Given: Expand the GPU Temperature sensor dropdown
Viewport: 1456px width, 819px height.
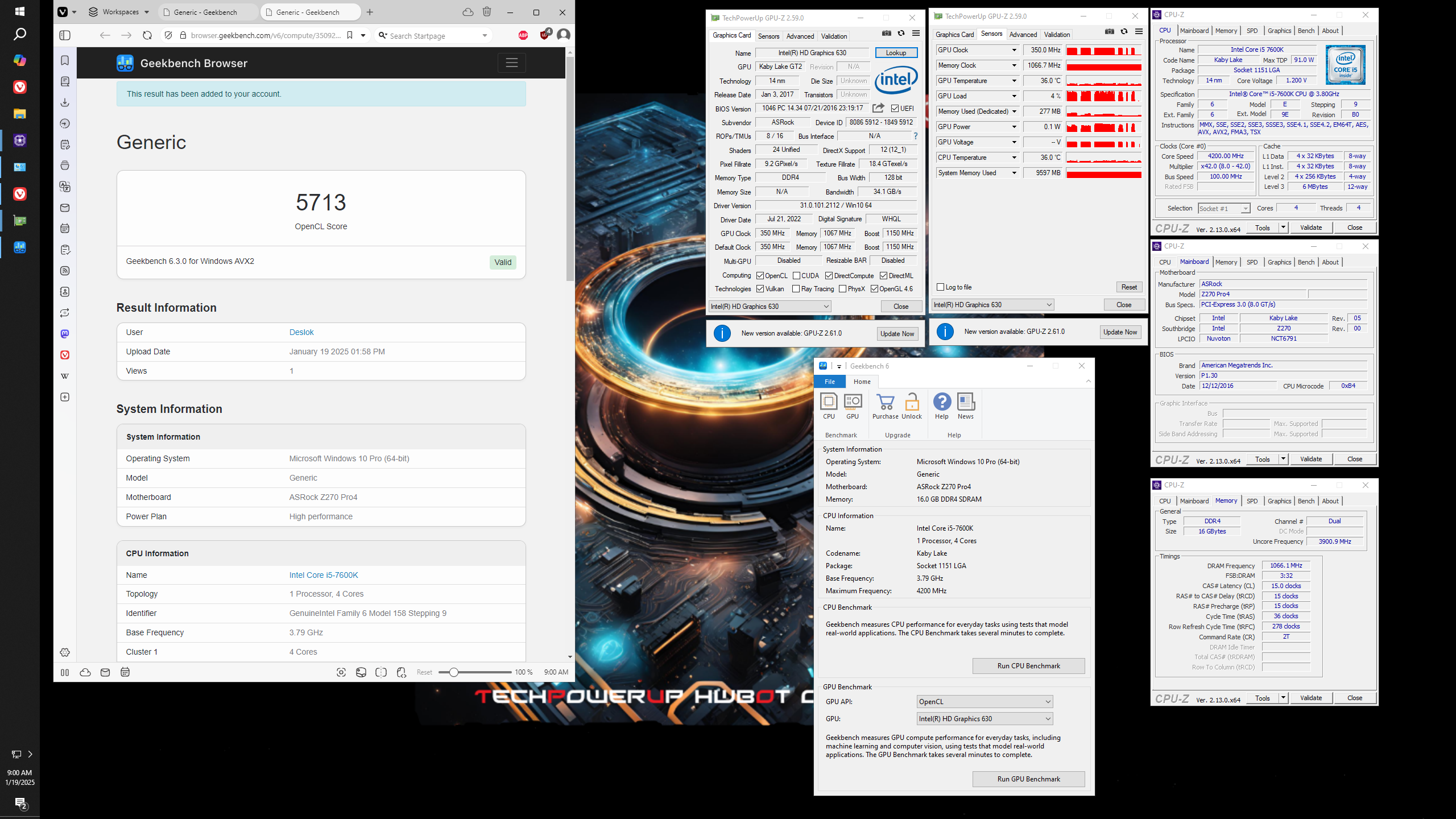Looking at the screenshot, I should click(x=1014, y=81).
